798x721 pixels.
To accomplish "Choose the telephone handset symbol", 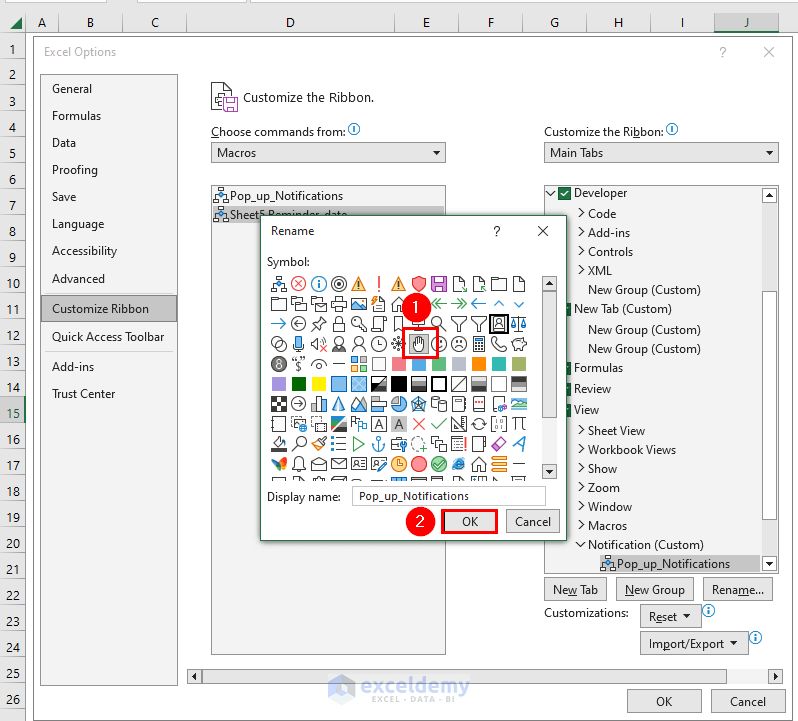I will click(499, 344).
